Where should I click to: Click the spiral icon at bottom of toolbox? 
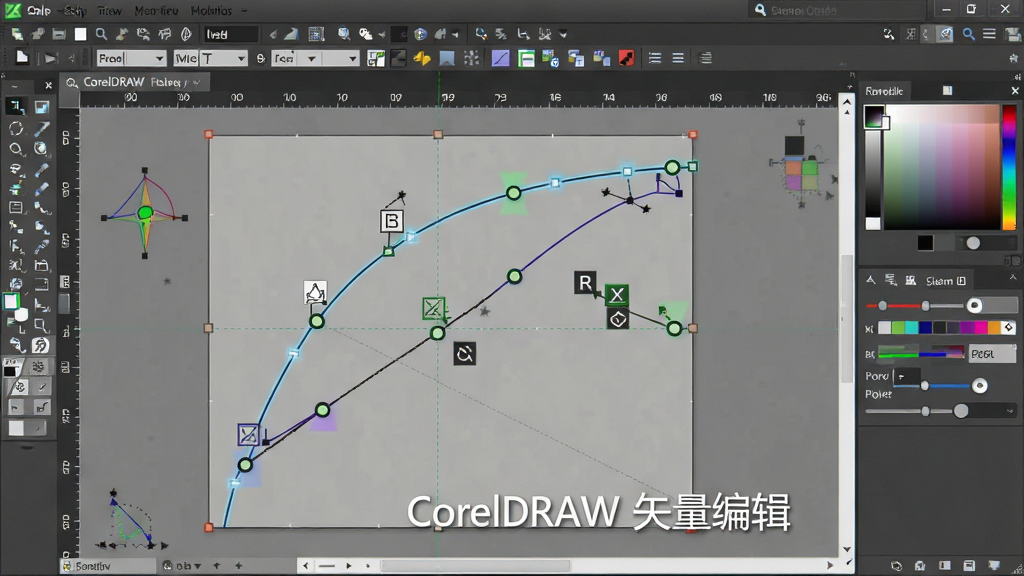[40, 345]
